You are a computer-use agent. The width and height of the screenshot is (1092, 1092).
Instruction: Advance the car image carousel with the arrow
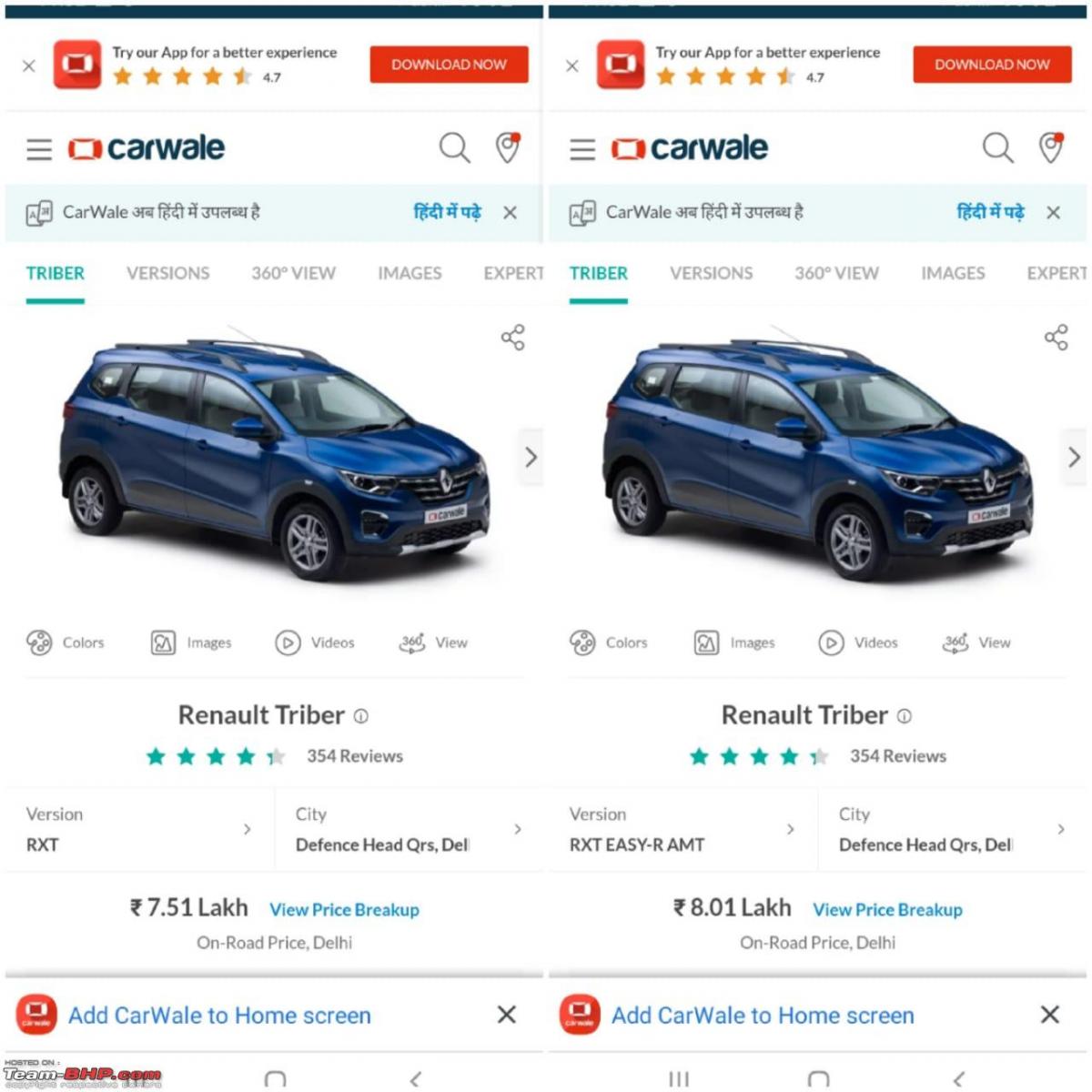[531, 457]
